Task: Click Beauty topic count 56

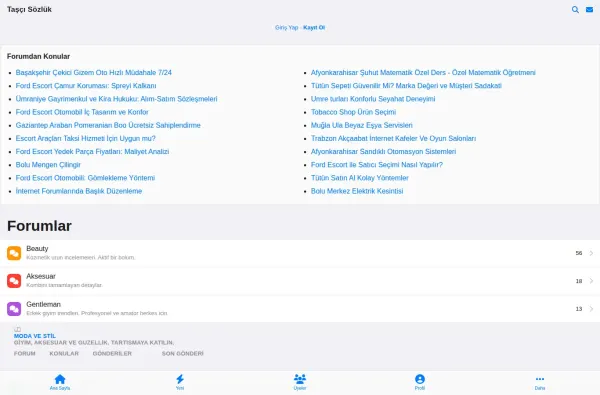Action: click(x=579, y=253)
